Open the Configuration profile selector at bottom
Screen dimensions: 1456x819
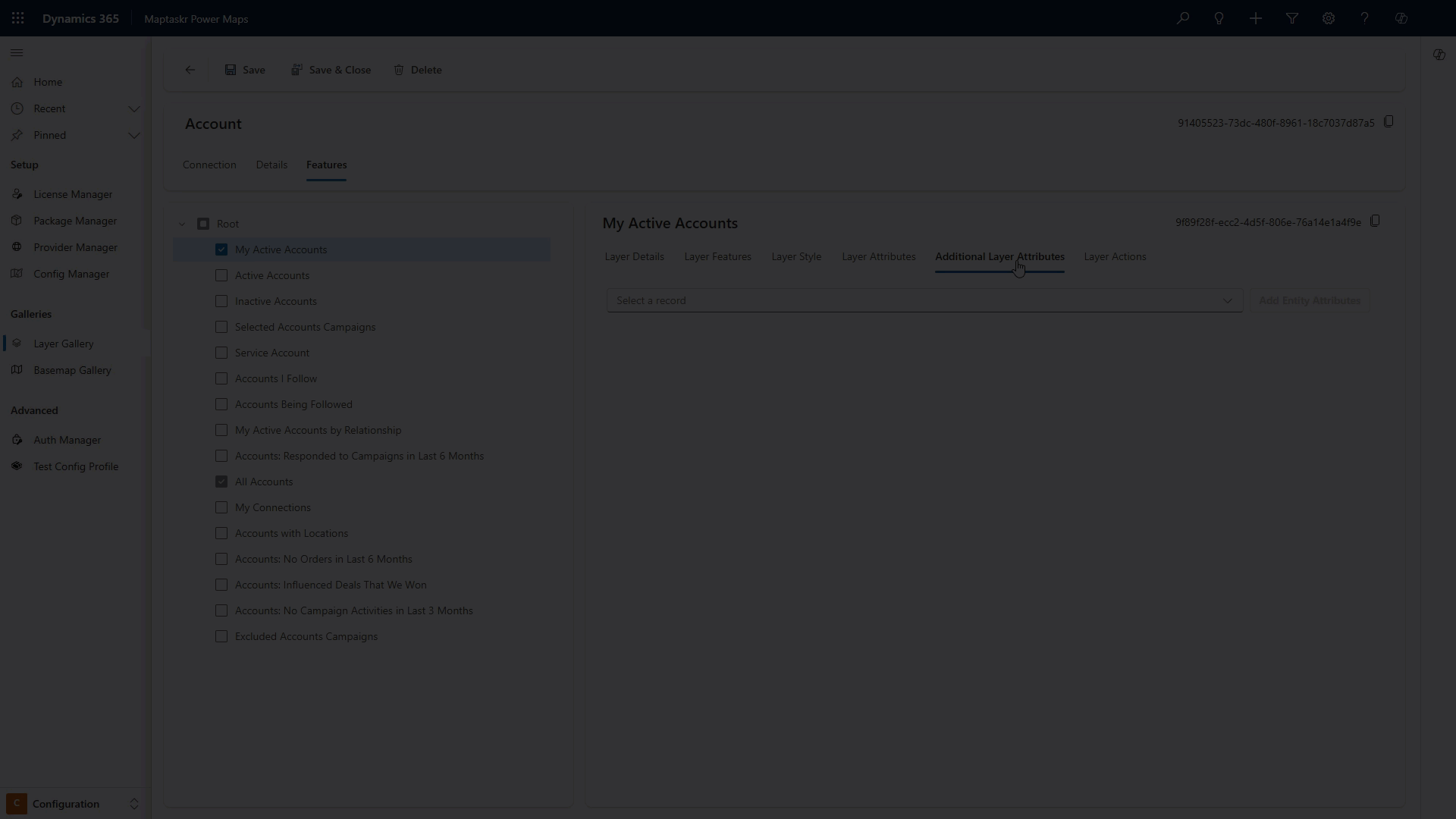click(72, 804)
